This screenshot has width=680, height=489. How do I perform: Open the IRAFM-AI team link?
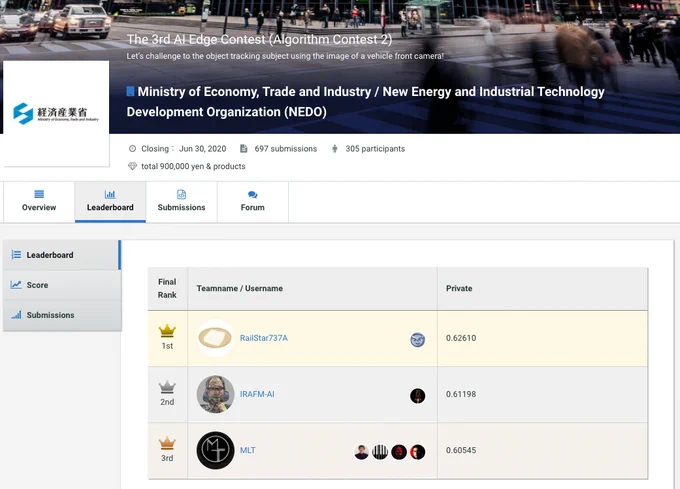click(257, 394)
